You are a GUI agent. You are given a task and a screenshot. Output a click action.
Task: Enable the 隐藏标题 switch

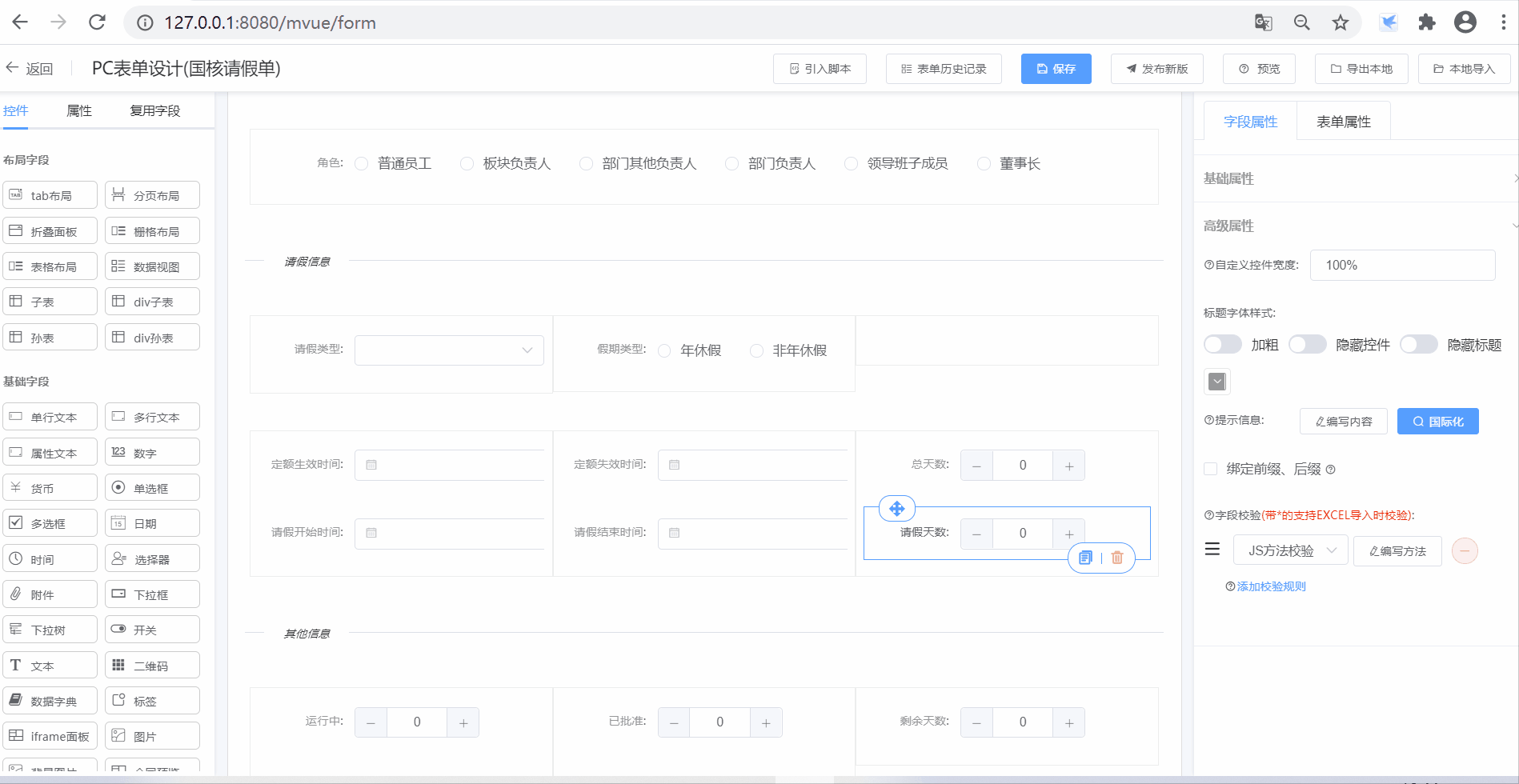tap(1418, 344)
